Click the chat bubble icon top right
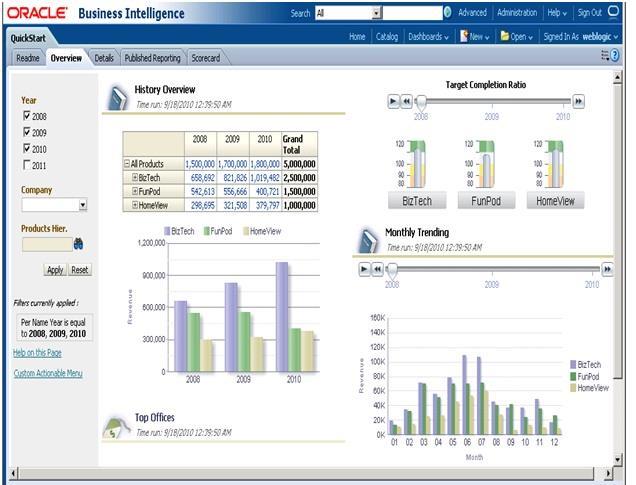Image resolution: width=636 pixels, height=485 pixels. [613, 11]
